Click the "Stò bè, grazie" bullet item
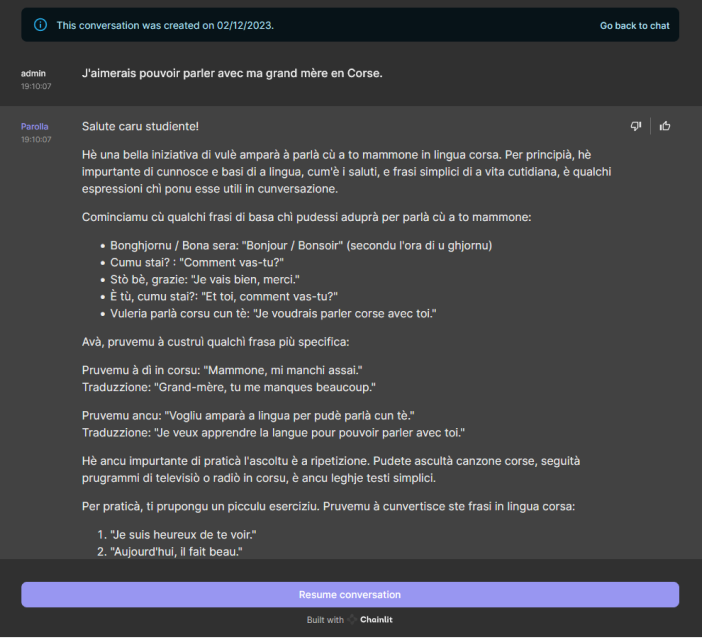 click(x=205, y=279)
